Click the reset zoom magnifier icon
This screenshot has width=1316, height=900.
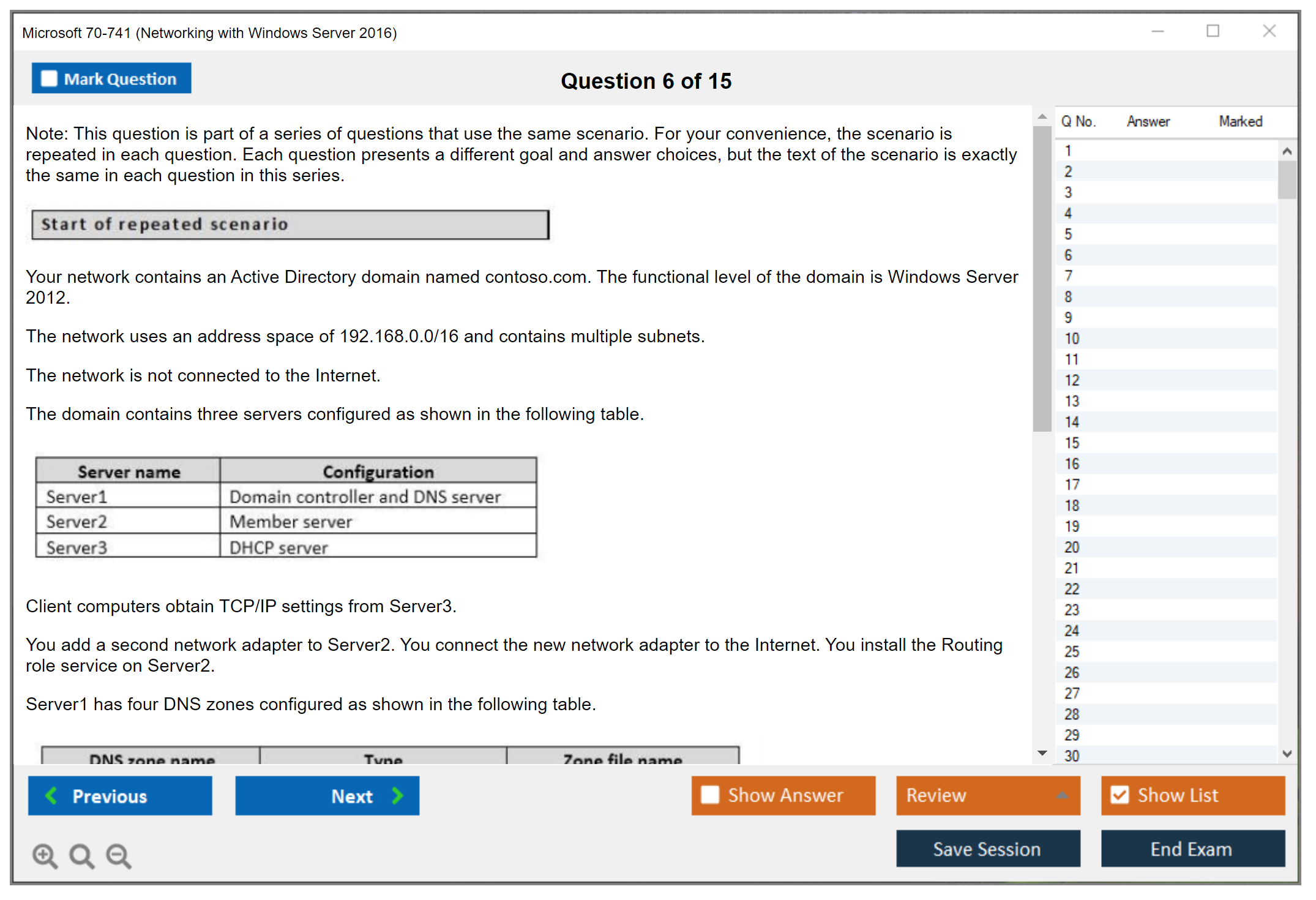coord(81,855)
